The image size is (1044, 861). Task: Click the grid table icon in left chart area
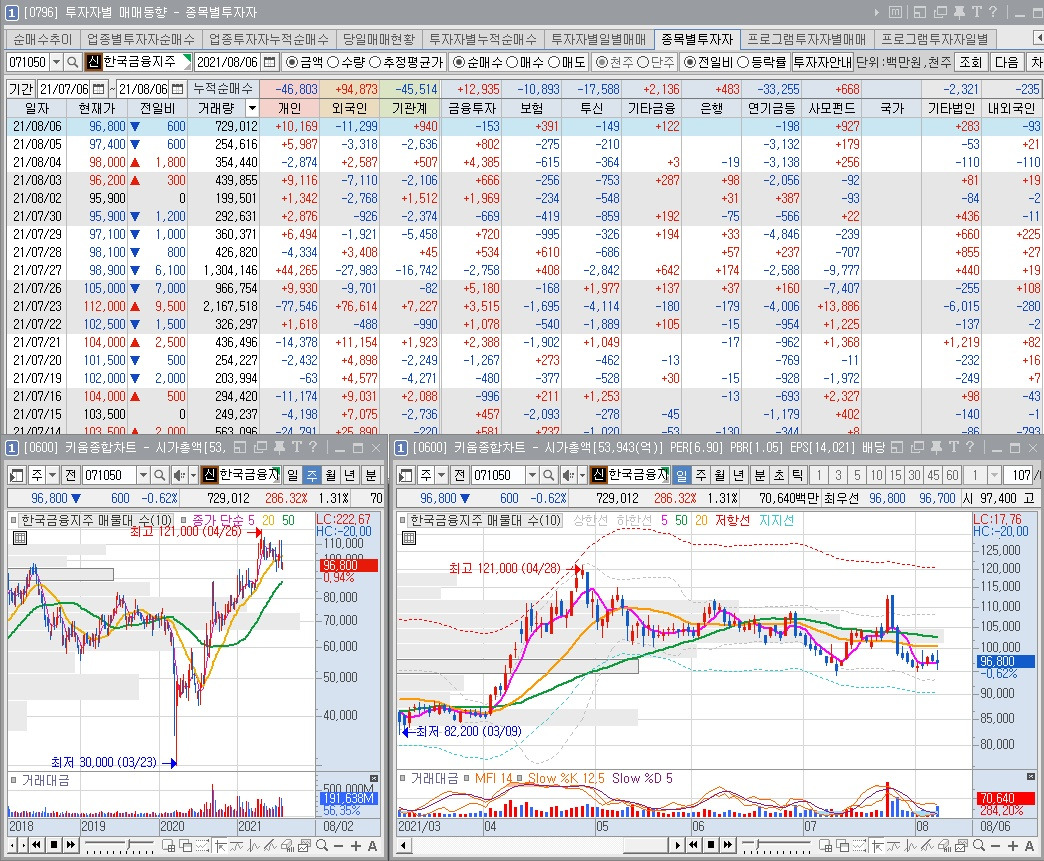[20, 537]
